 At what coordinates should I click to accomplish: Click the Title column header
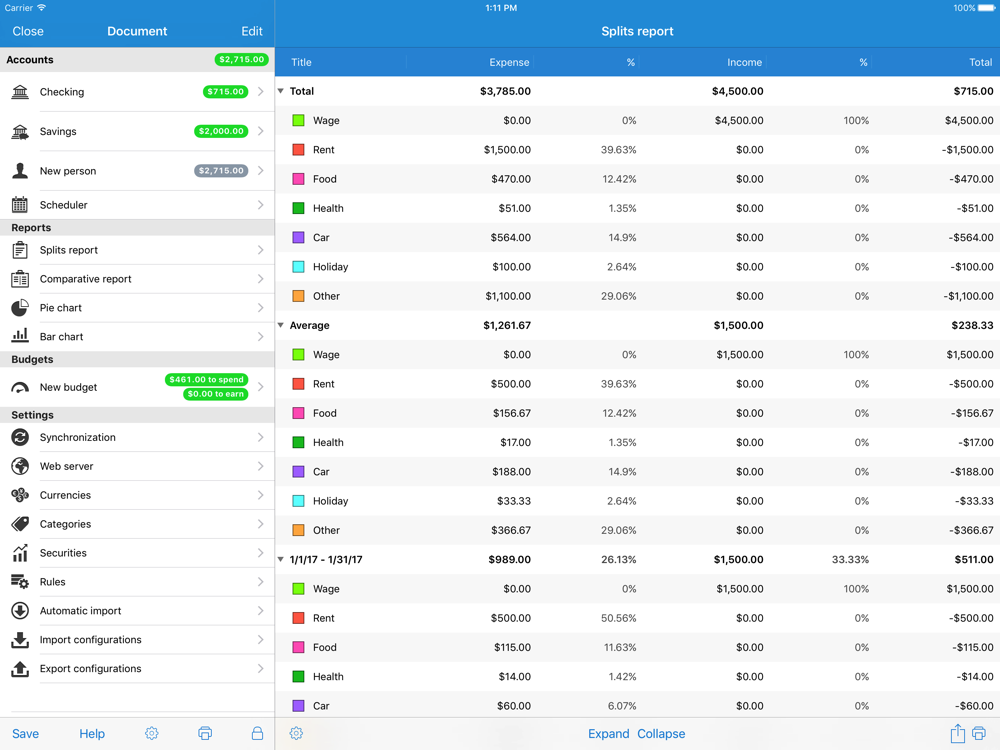[301, 62]
